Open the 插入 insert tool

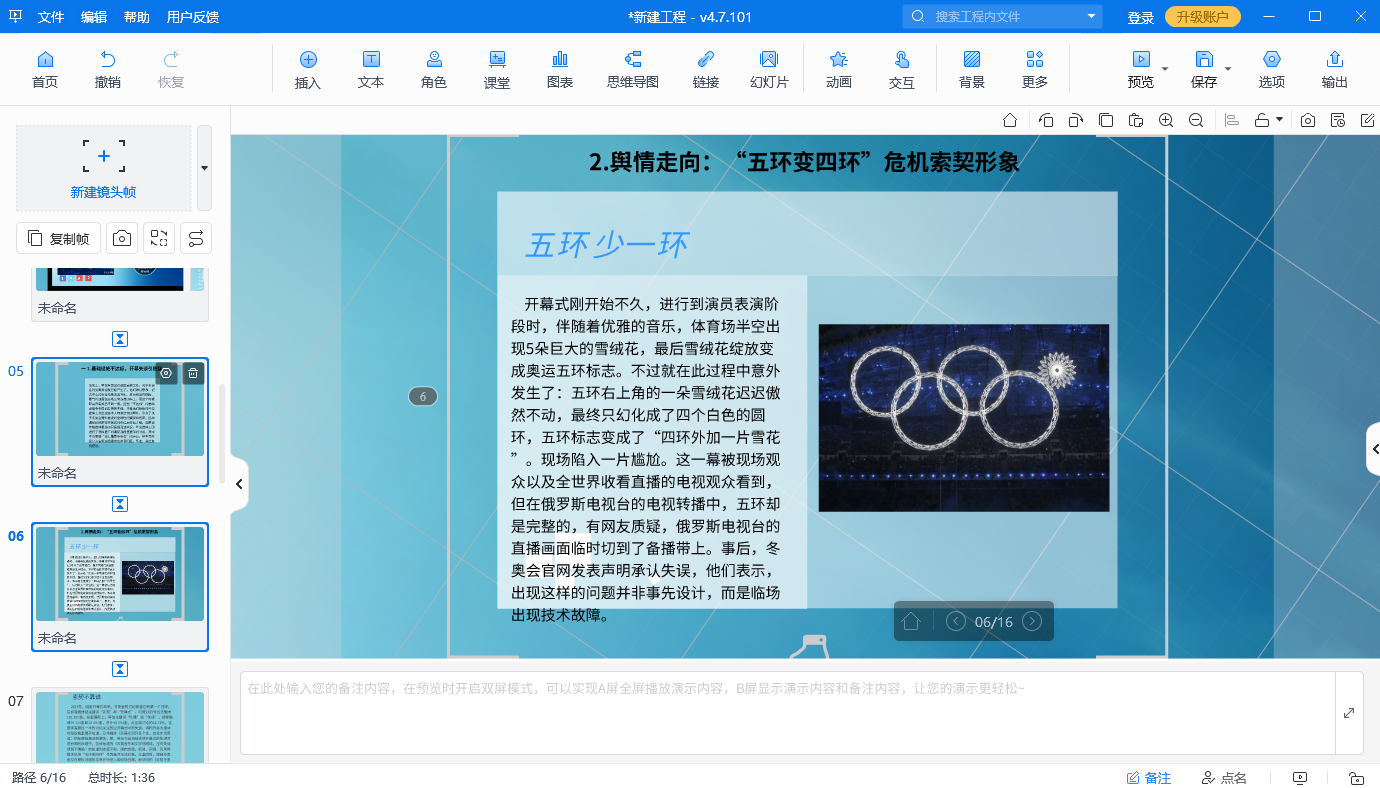(308, 69)
